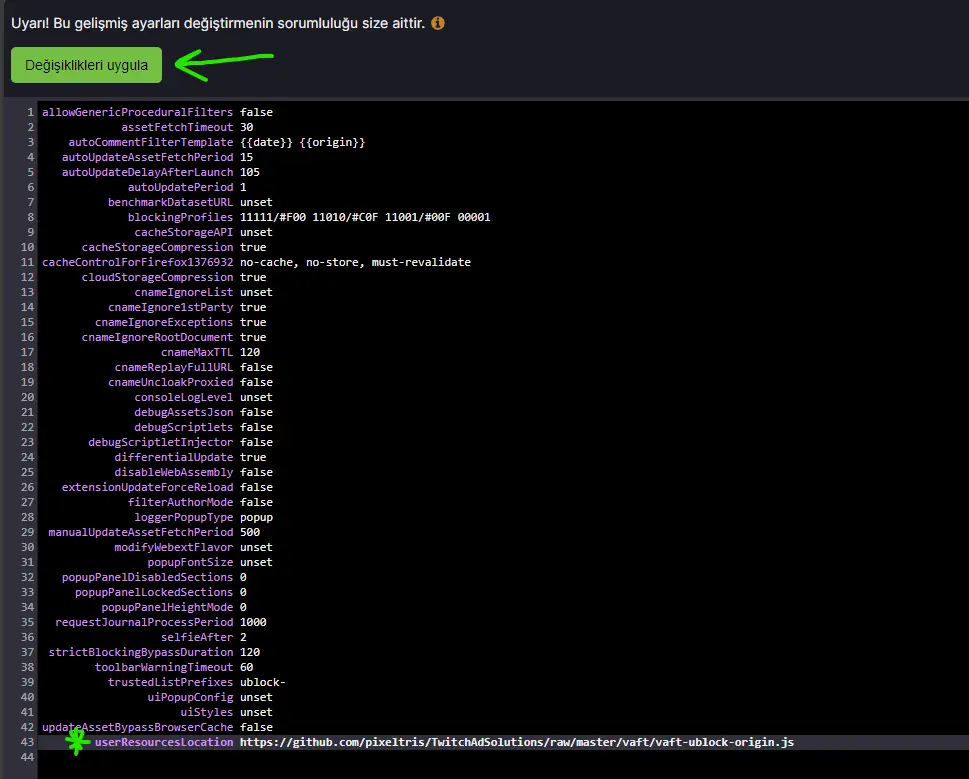Select cnameIgnoreExceptions setting name
This screenshot has width=969, height=779.
click(x=164, y=322)
